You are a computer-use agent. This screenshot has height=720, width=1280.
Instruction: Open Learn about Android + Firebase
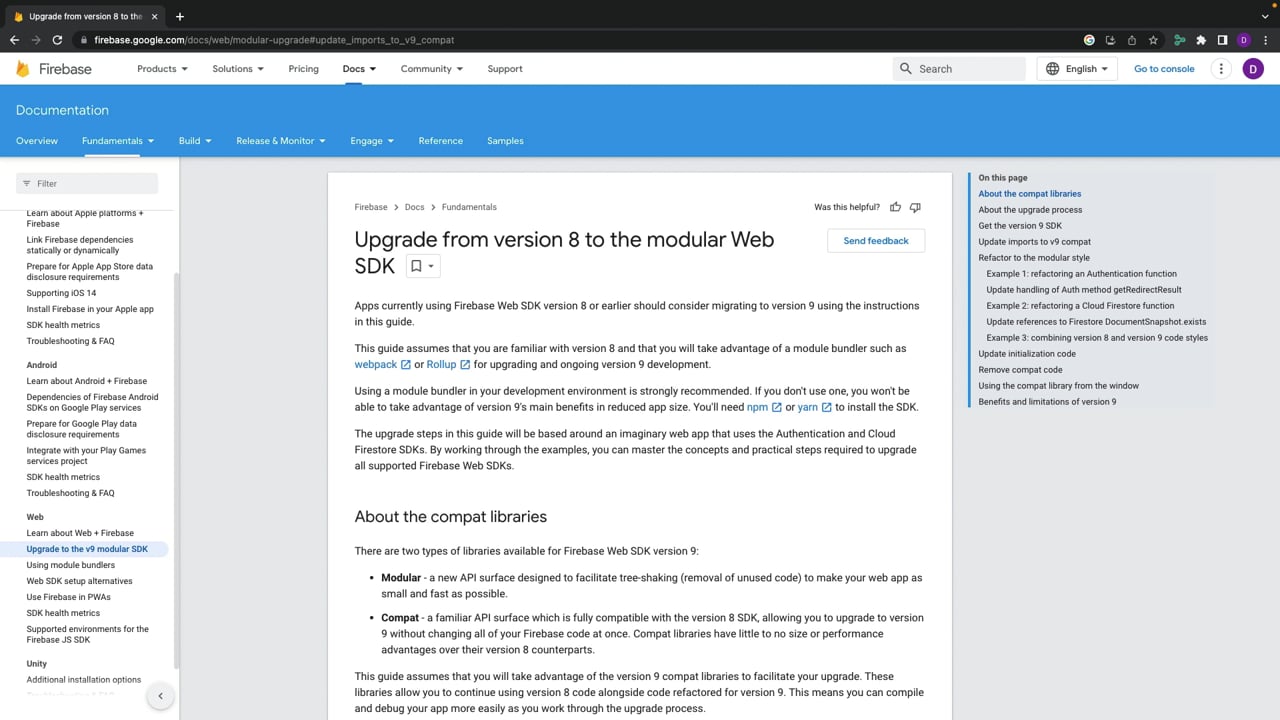[x=87, y=381]
